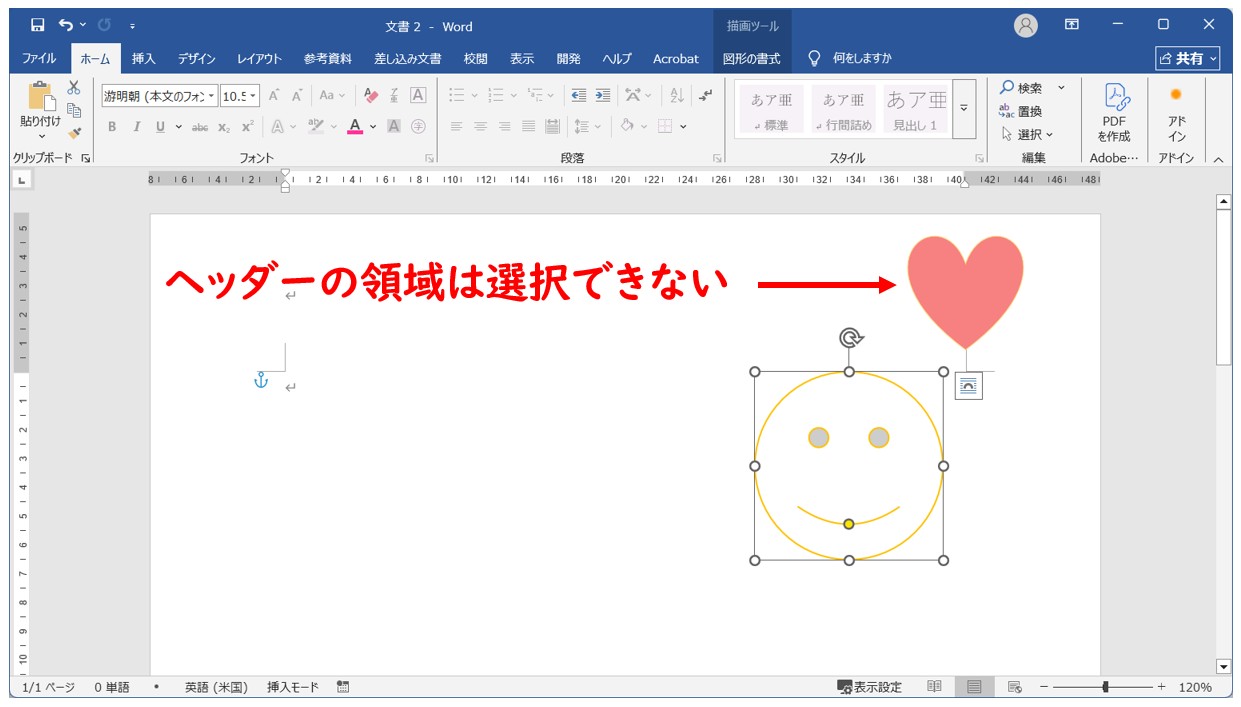Click the decrease indent icon
The height and width of the screenshot is (707, 1241).
click(x=579, y=96)
